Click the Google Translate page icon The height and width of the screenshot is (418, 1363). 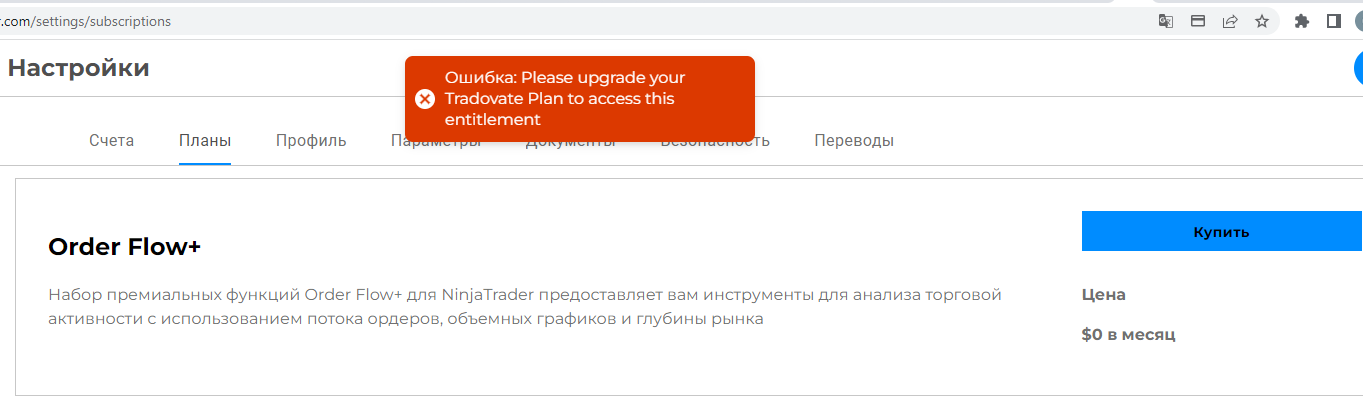click(x=1166, y=21)
